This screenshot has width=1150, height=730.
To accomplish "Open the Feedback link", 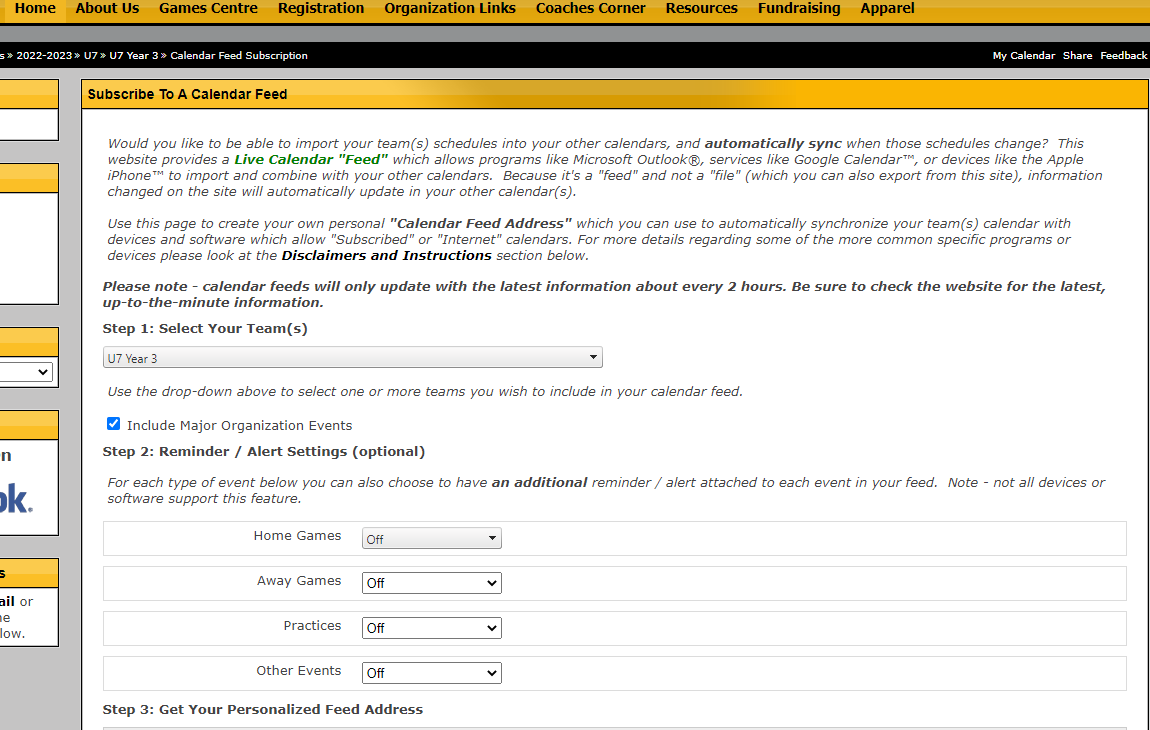I will point(1123,56).
